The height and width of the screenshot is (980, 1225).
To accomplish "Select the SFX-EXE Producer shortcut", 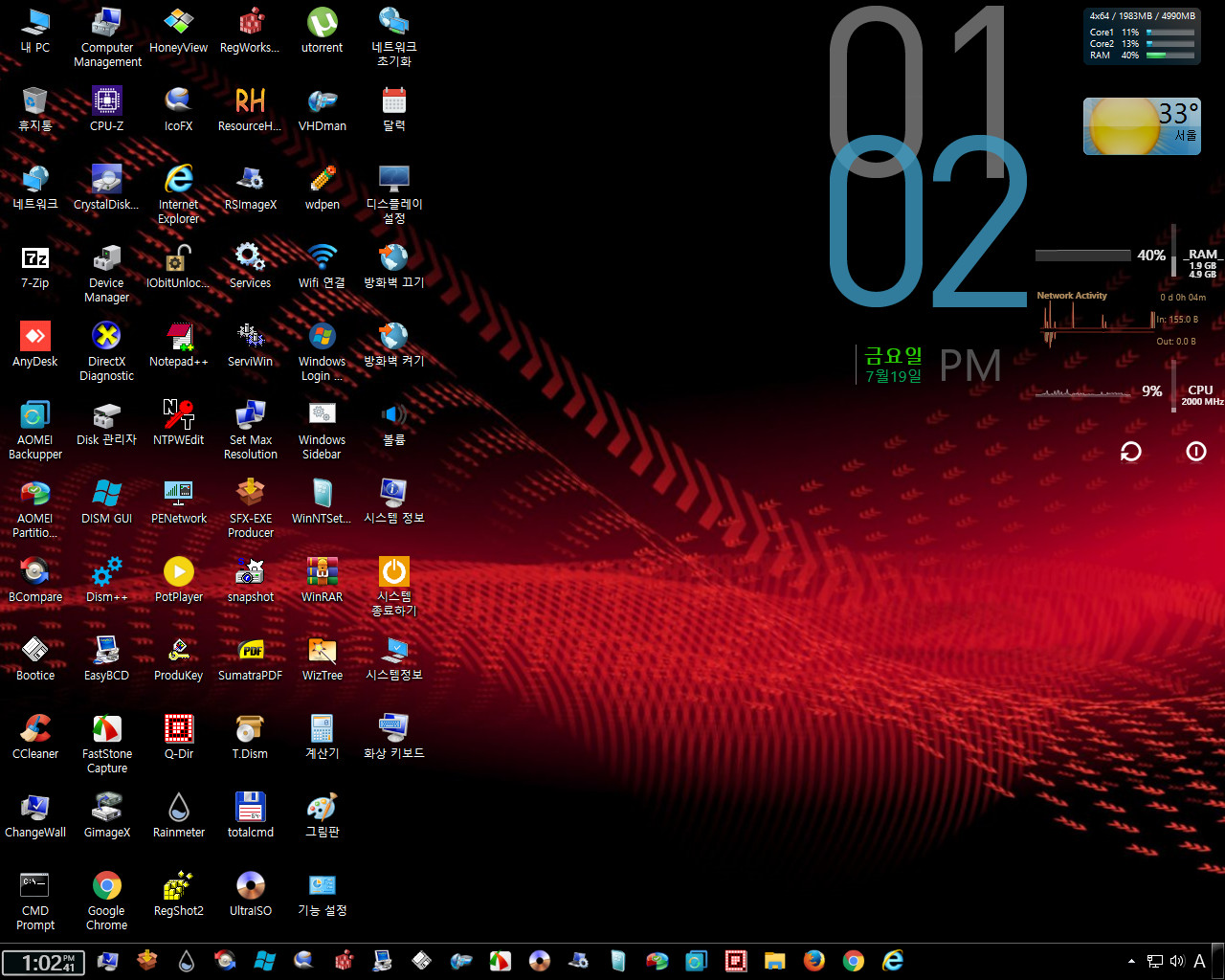I will point(250,508).
